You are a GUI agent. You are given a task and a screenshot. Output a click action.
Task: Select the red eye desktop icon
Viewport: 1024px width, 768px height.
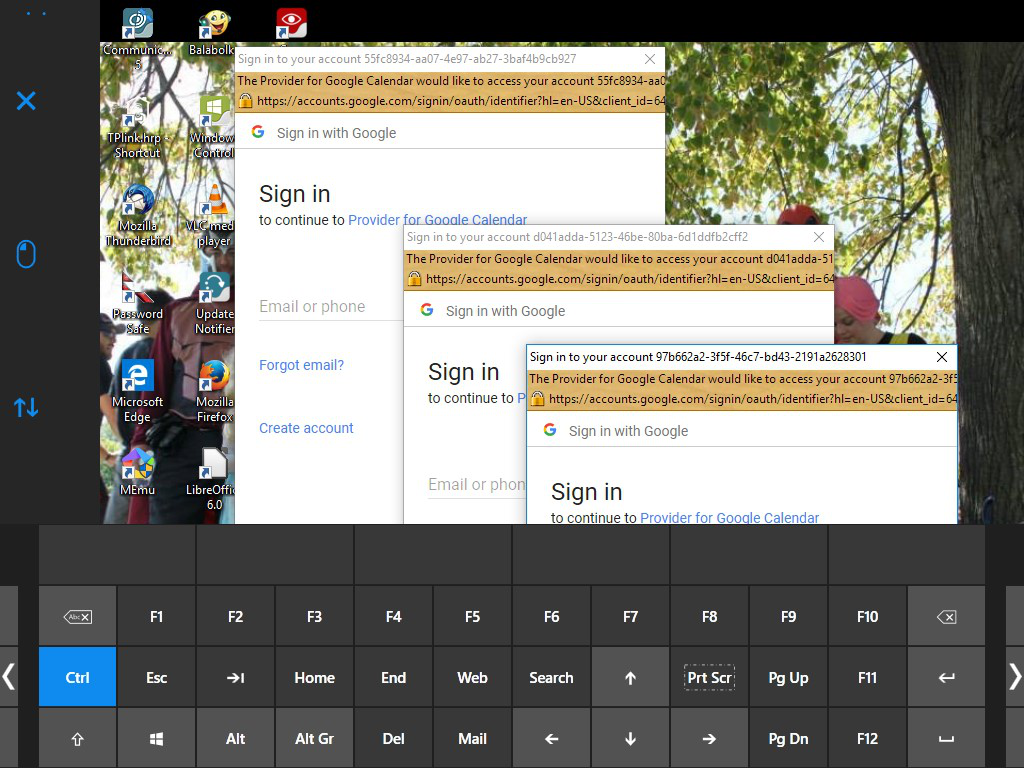291,25
